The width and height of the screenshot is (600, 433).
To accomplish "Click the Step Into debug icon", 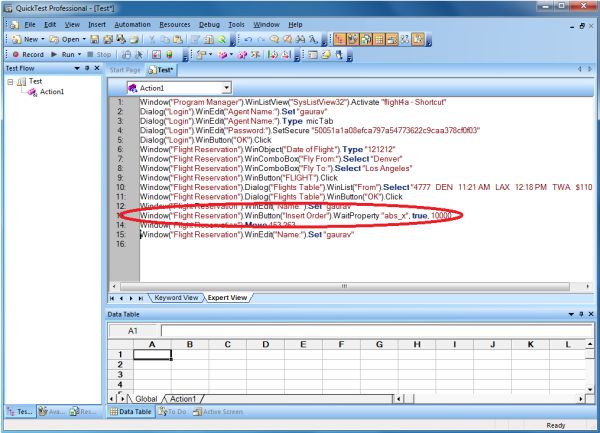I will [272, 55].
